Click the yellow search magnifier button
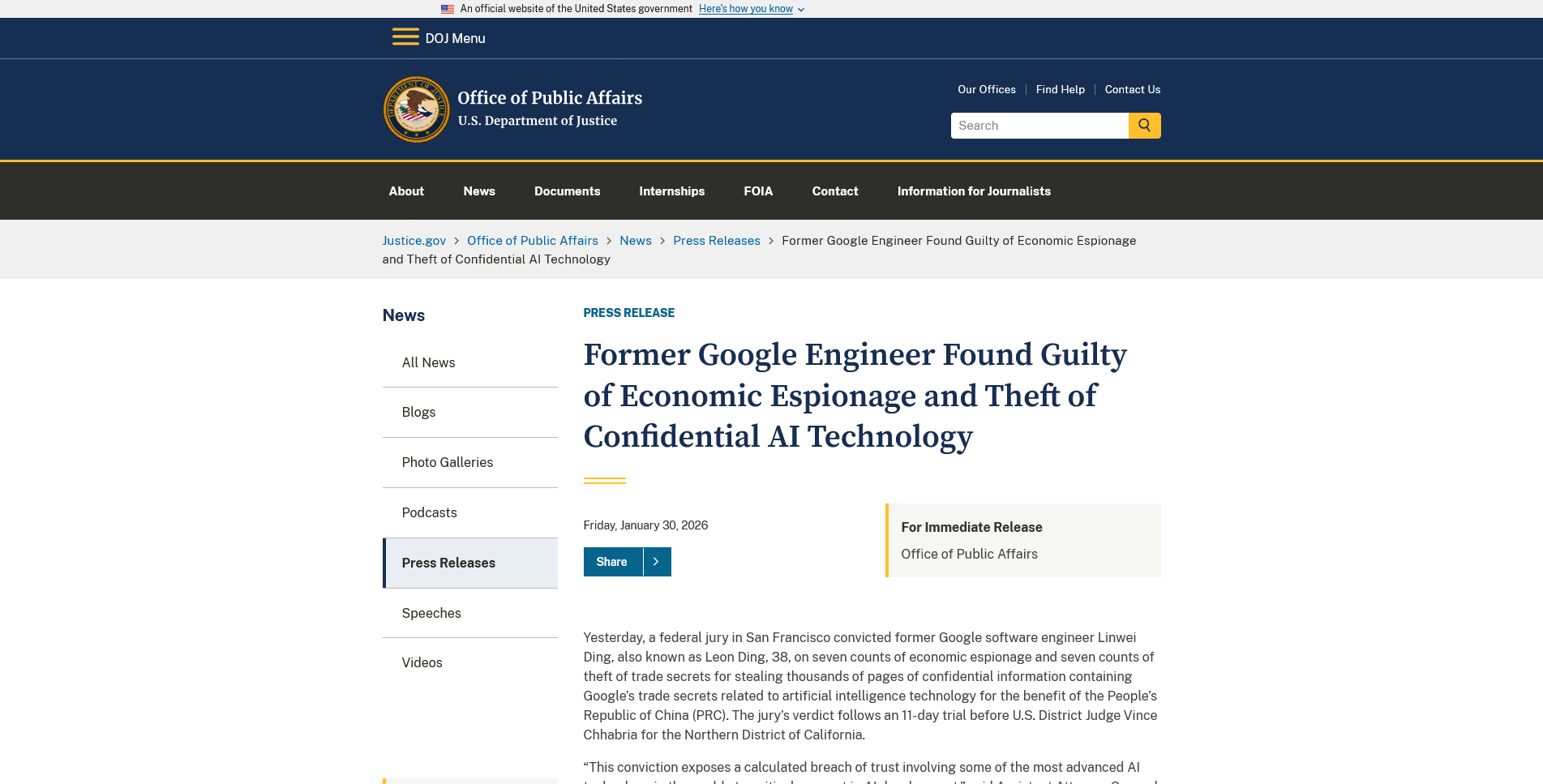Screen dimensions: 1543x784 [x=1144, y=126]
